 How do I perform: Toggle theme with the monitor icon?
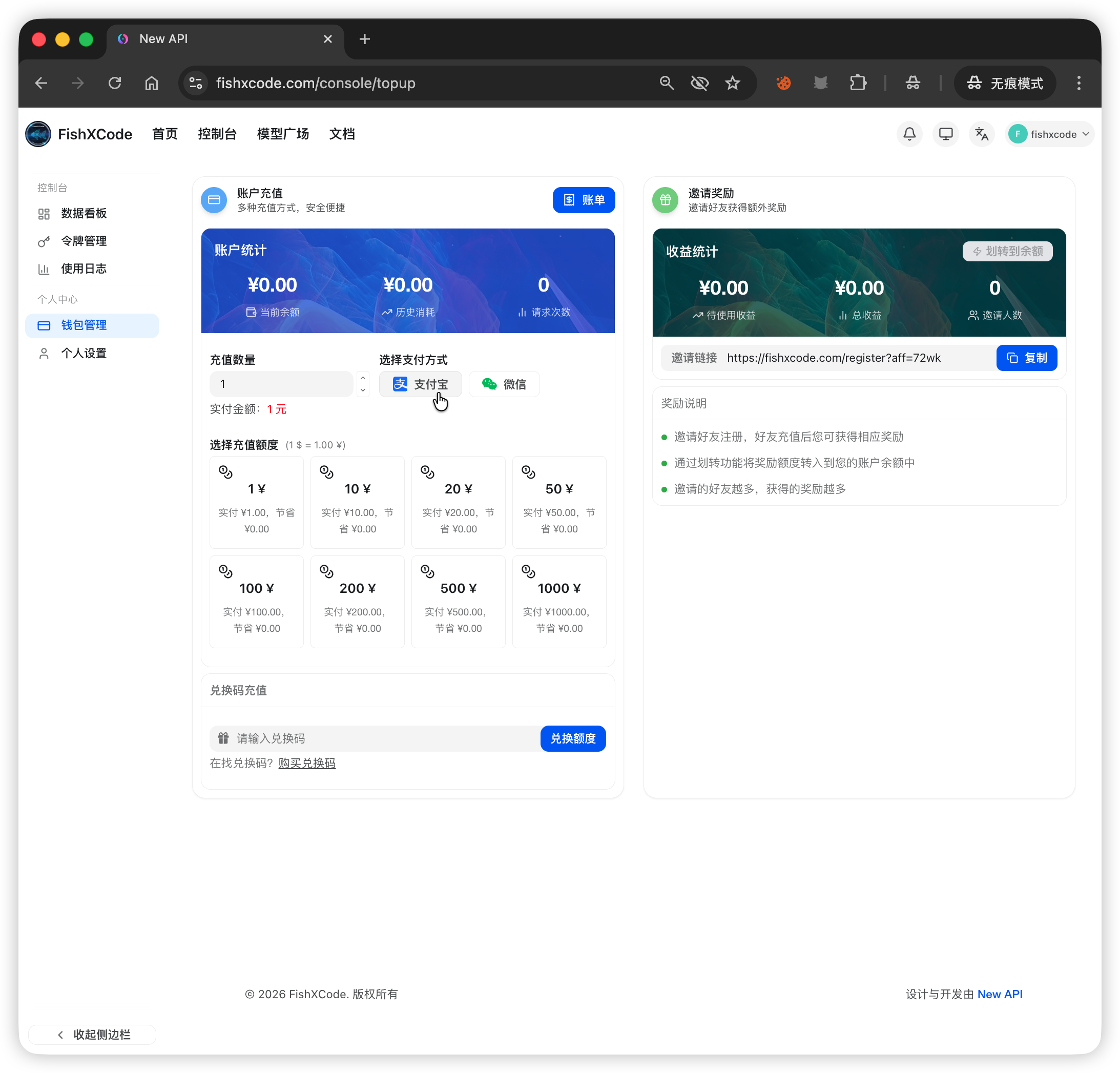pos(946,134)
